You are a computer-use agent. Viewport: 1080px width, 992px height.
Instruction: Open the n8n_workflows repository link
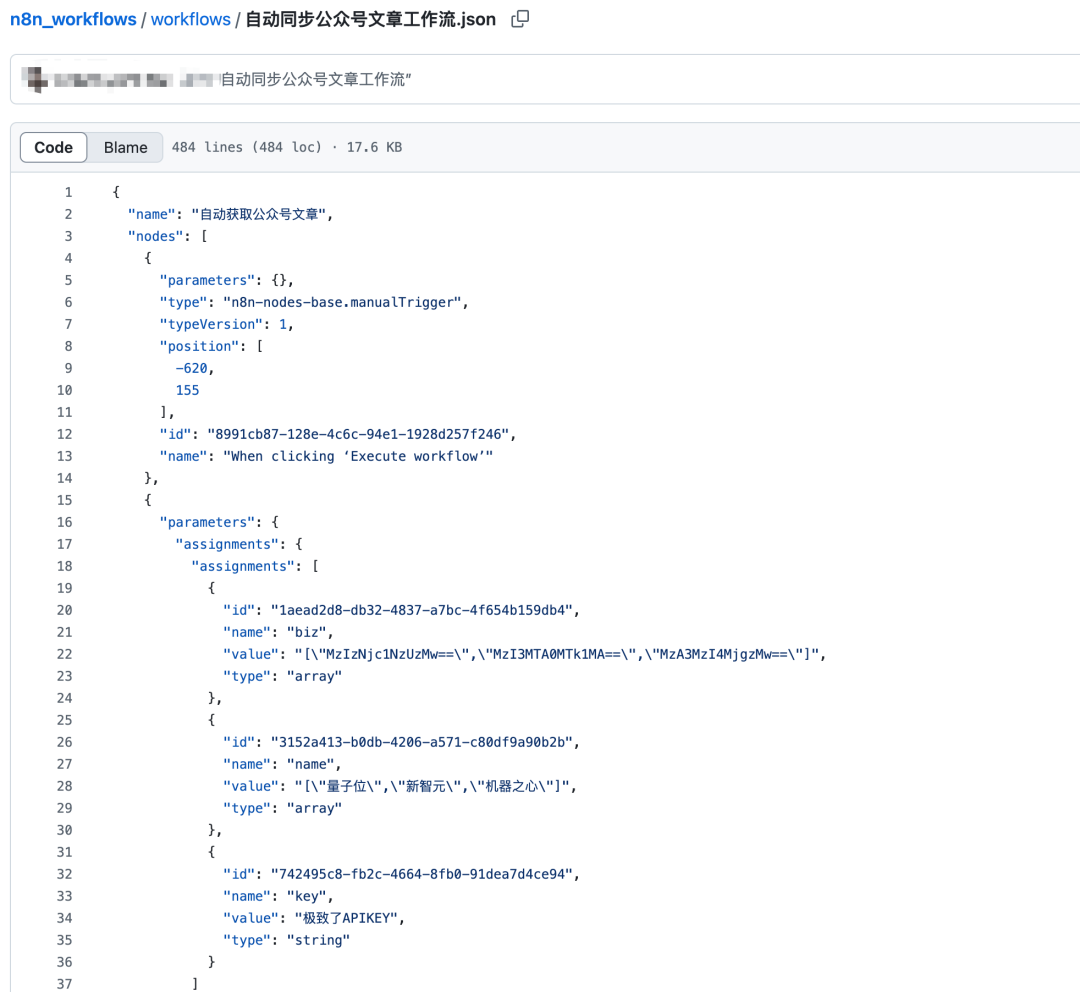(x=73, y=19)
